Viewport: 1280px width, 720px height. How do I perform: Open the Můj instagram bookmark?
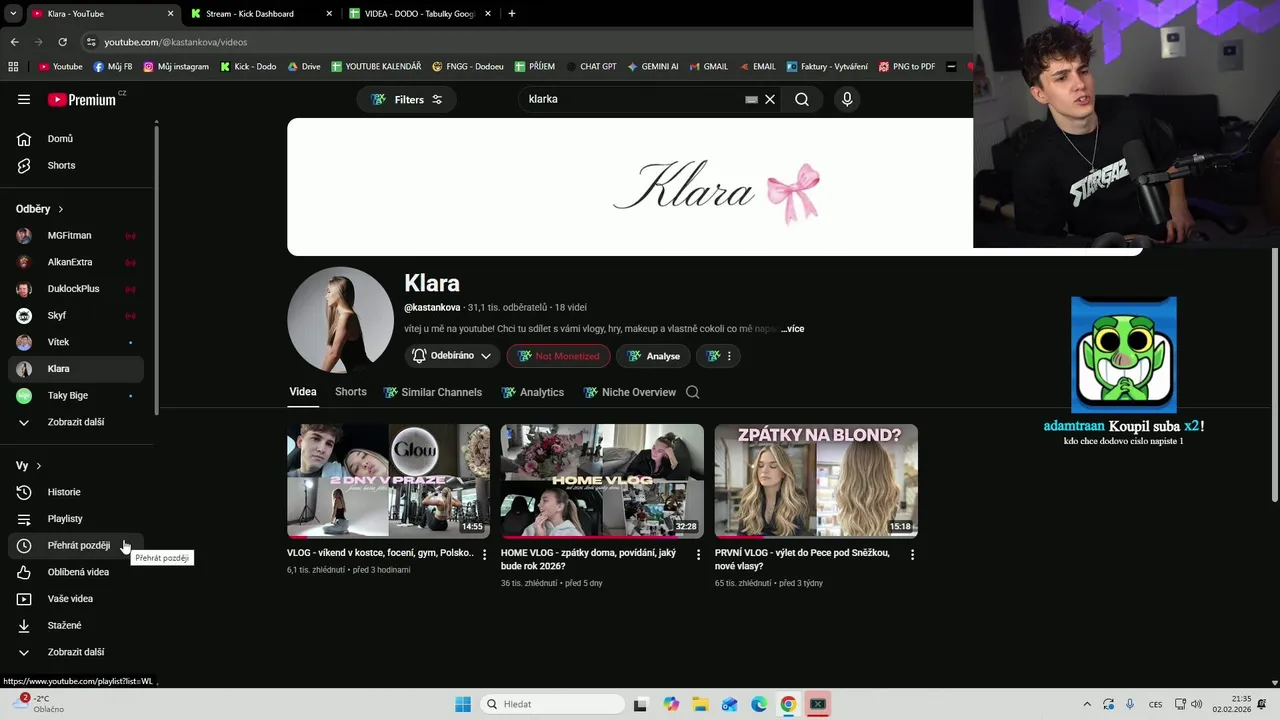[x=176, y=67]
